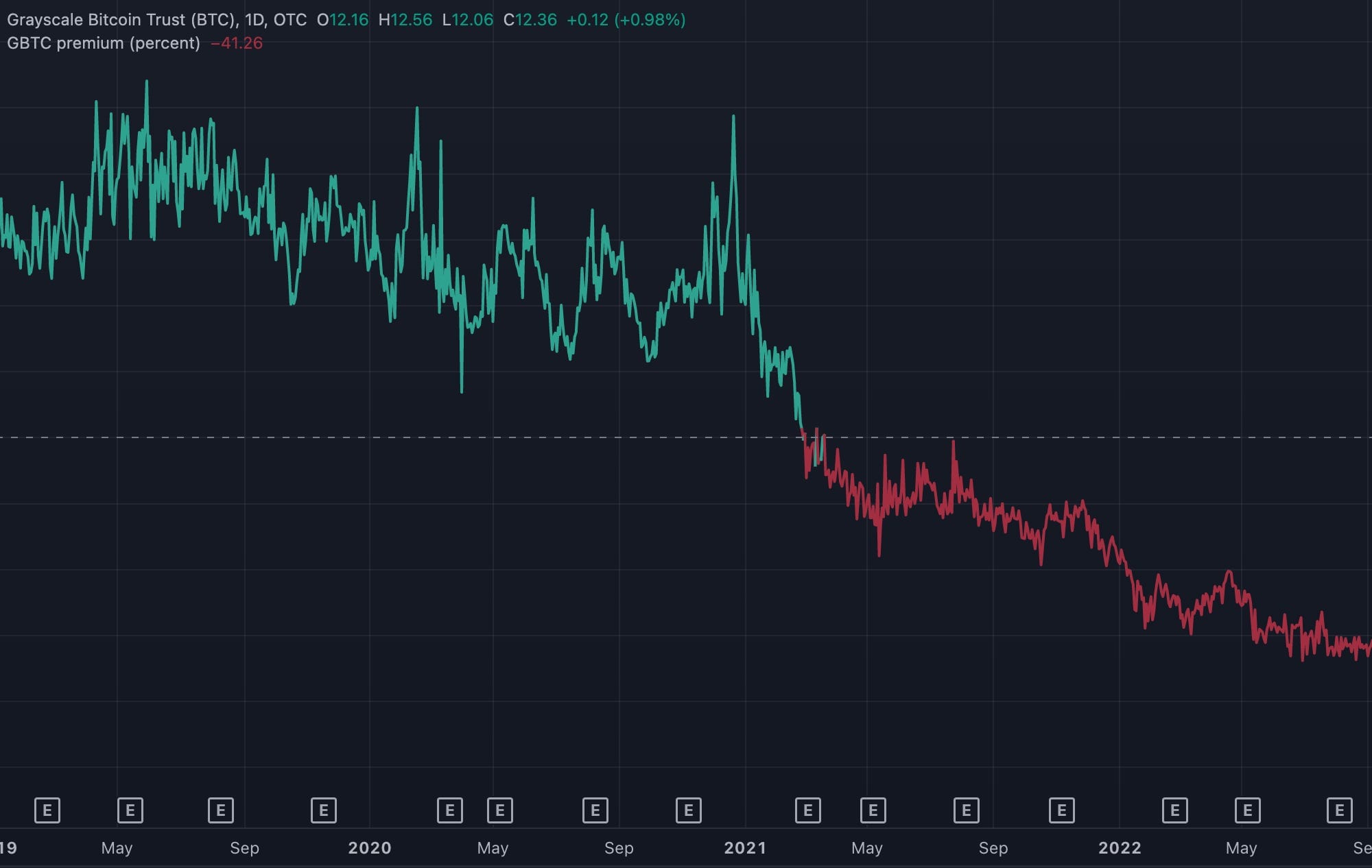Click the OTC exchange label
The image size is (1372, 868).
(294, 20)
